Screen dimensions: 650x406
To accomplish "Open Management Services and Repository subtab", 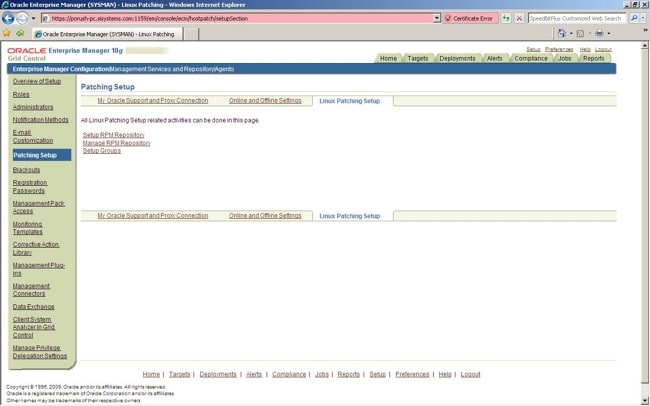I will pos(162,69).
